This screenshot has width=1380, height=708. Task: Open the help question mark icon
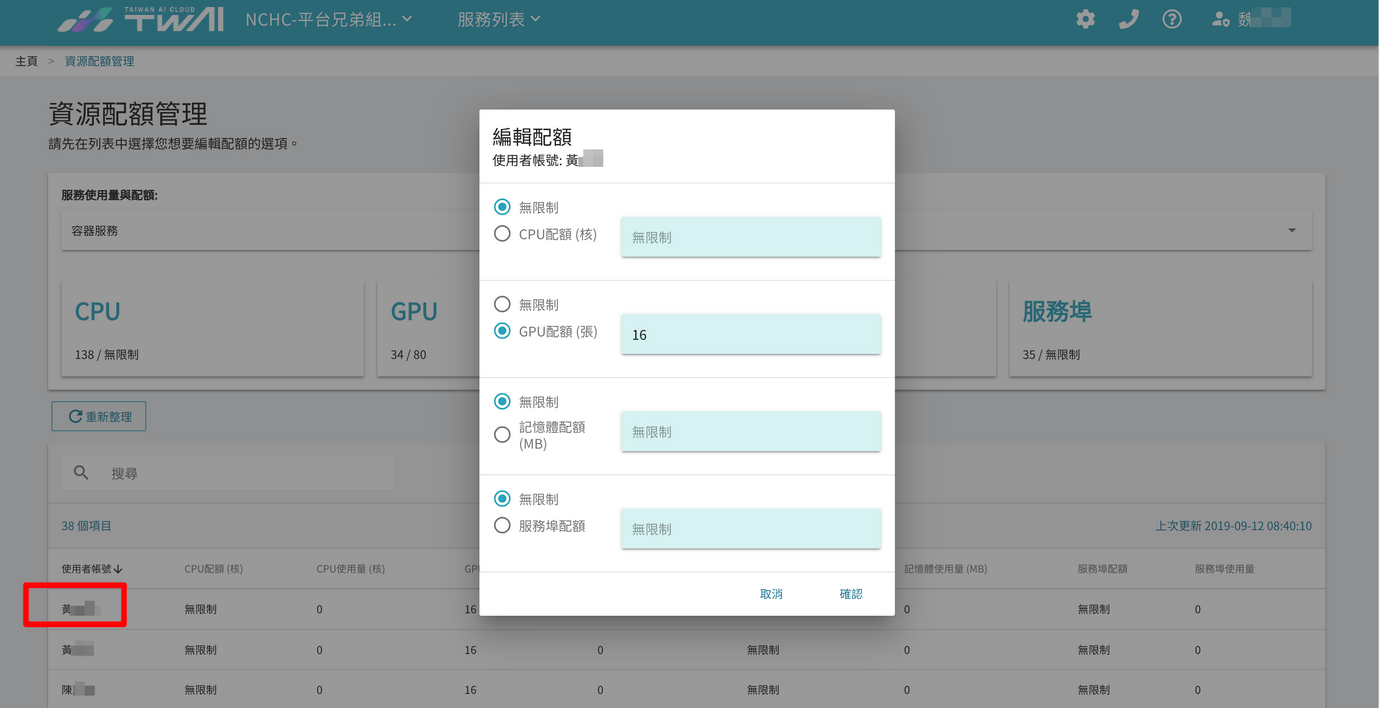pos(1172,19)
